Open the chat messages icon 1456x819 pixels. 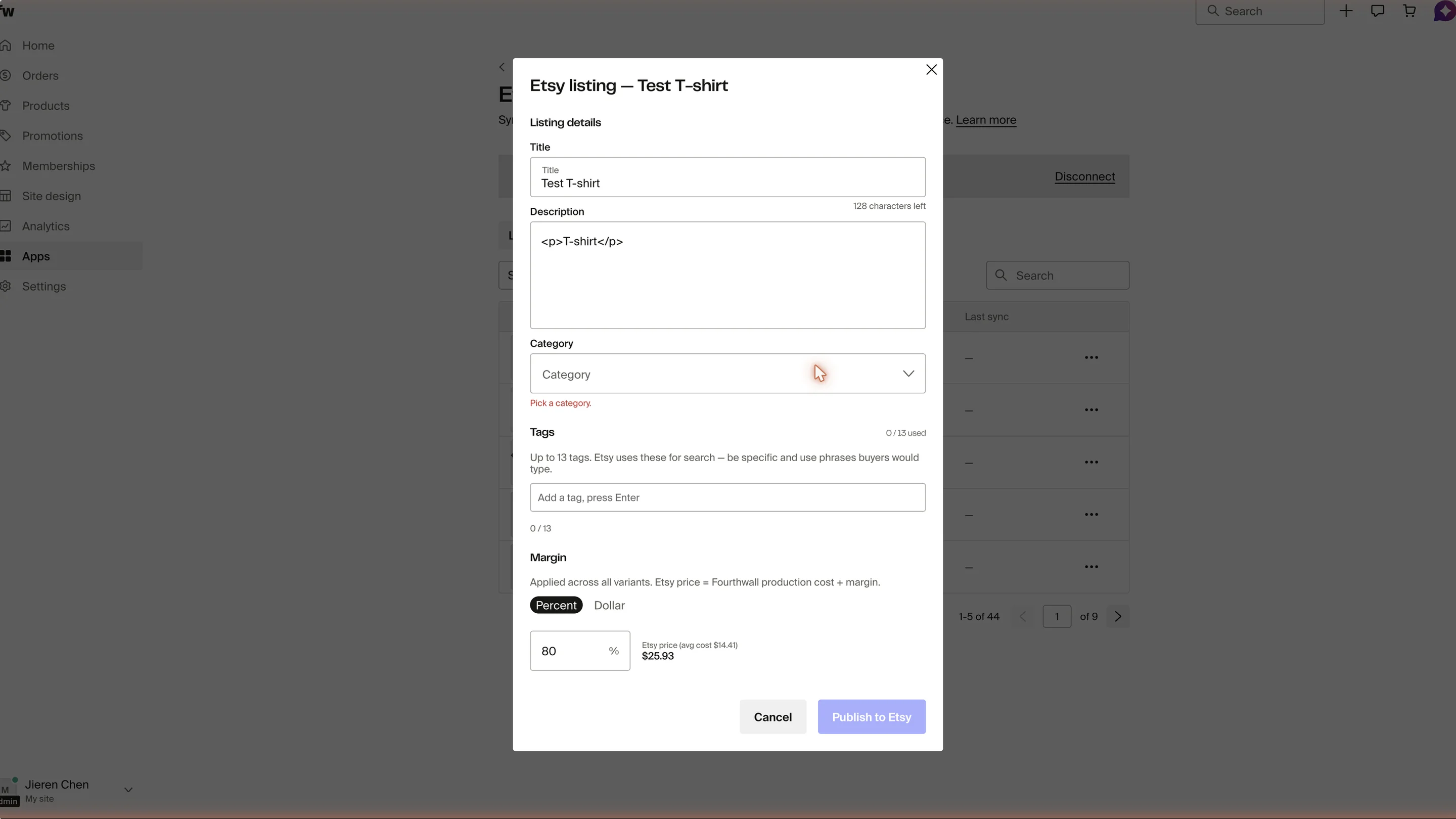[x=1378, y=11]
